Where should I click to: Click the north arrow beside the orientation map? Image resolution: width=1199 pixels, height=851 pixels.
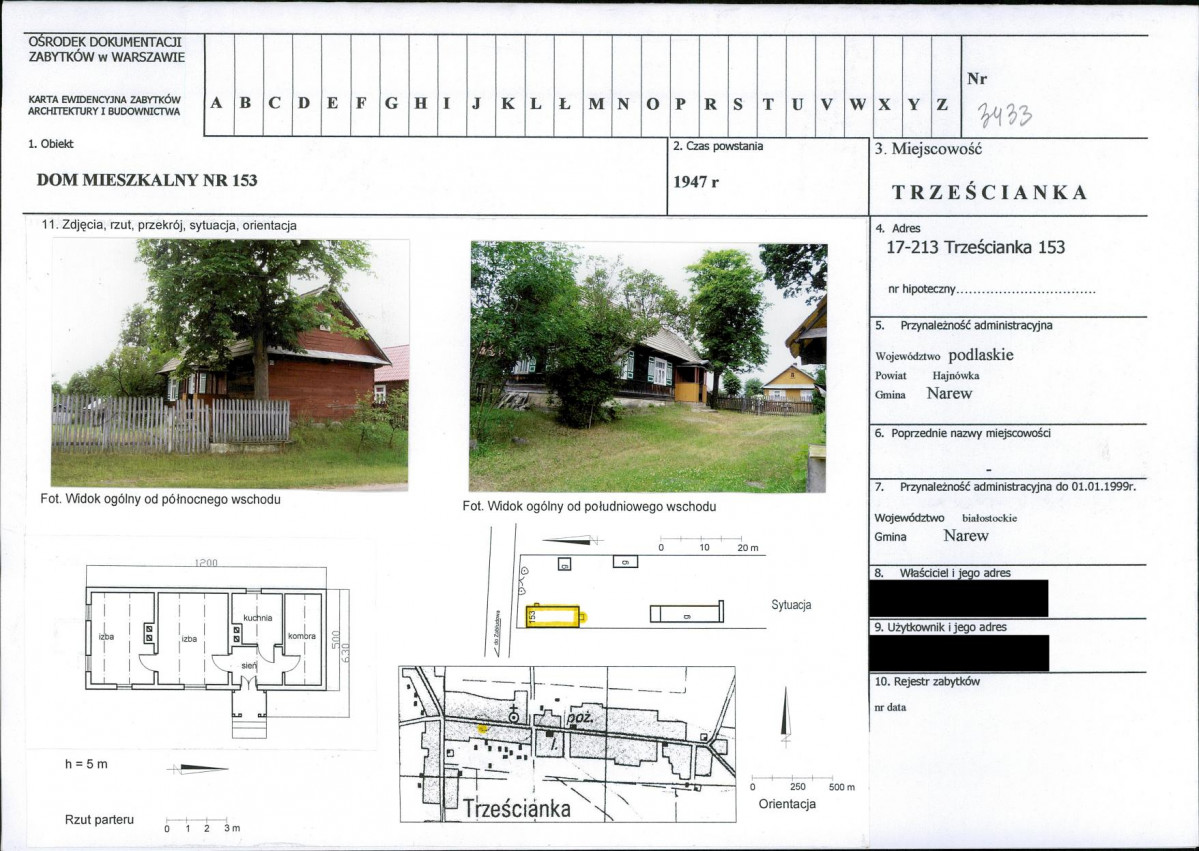(x=785, y=716)
